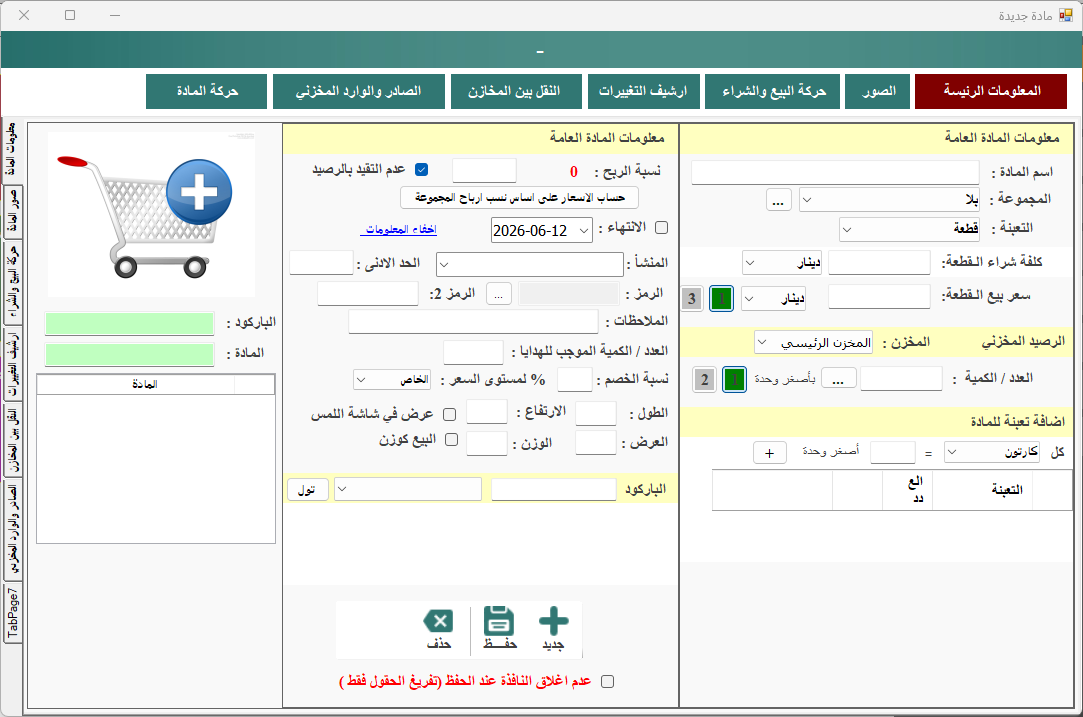Image resolution: width=1083 pixels, height=717 pixels.
Task: Open حركة البيع والشراء tab
Action: [773, 91]
